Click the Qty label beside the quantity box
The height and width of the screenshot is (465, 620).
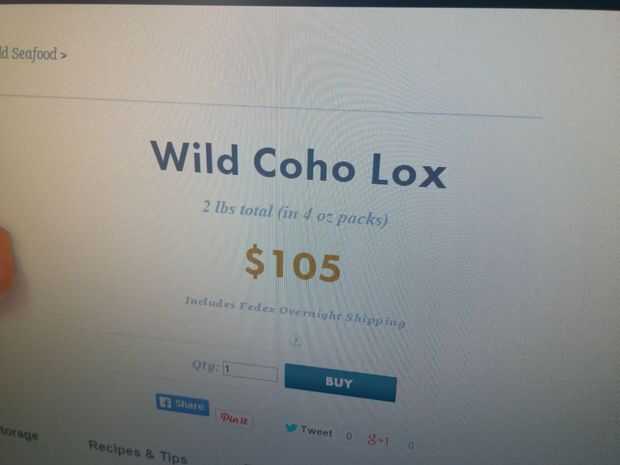tap(205, 365)
